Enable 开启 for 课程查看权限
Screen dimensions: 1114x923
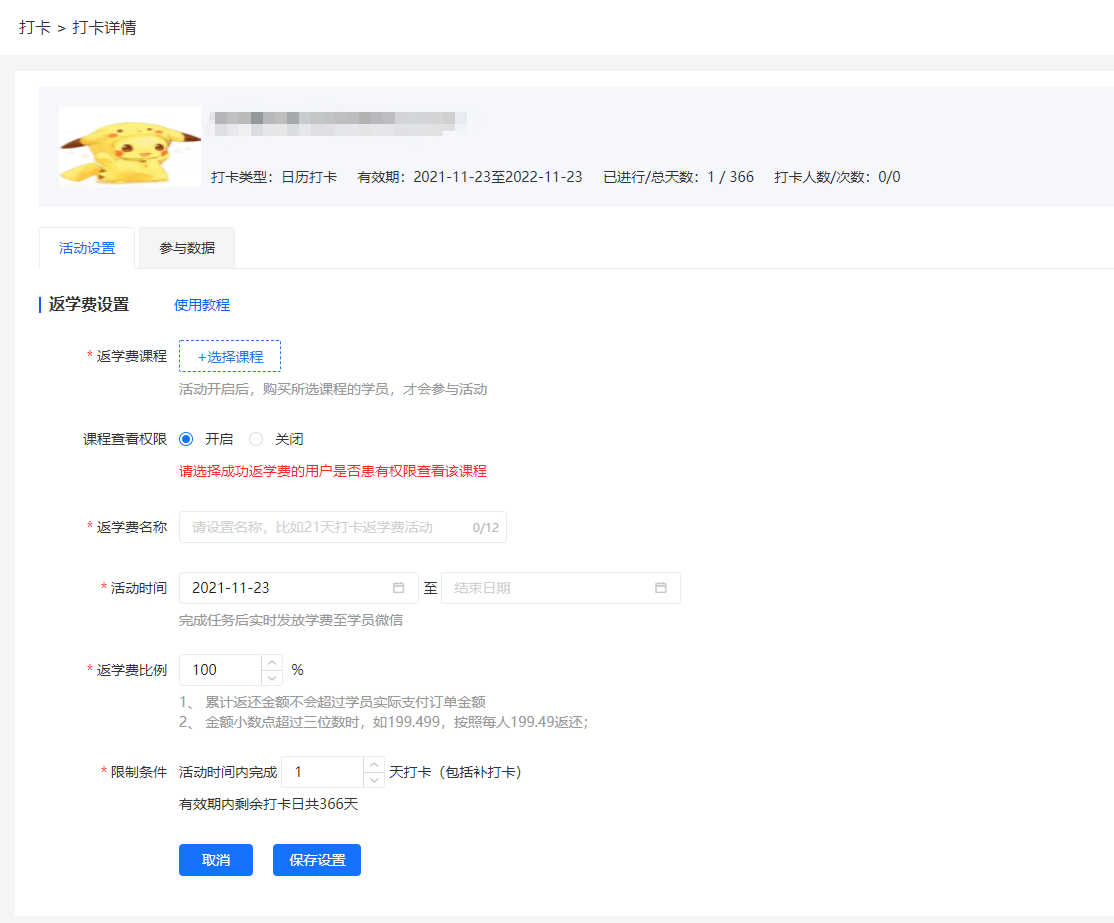[184, 439]
